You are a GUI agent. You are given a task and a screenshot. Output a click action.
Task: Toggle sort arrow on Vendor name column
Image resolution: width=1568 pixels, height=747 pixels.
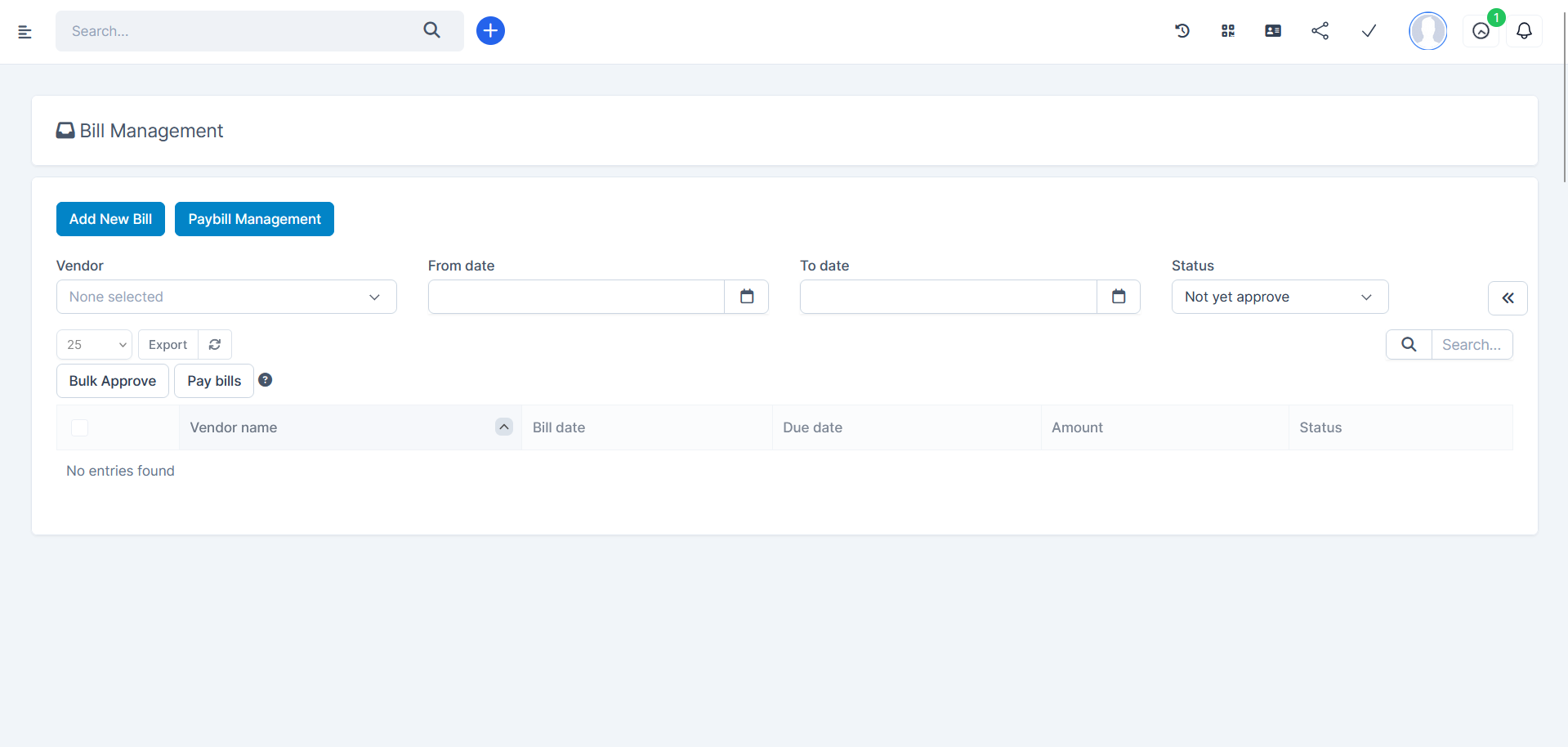(504, 427)
